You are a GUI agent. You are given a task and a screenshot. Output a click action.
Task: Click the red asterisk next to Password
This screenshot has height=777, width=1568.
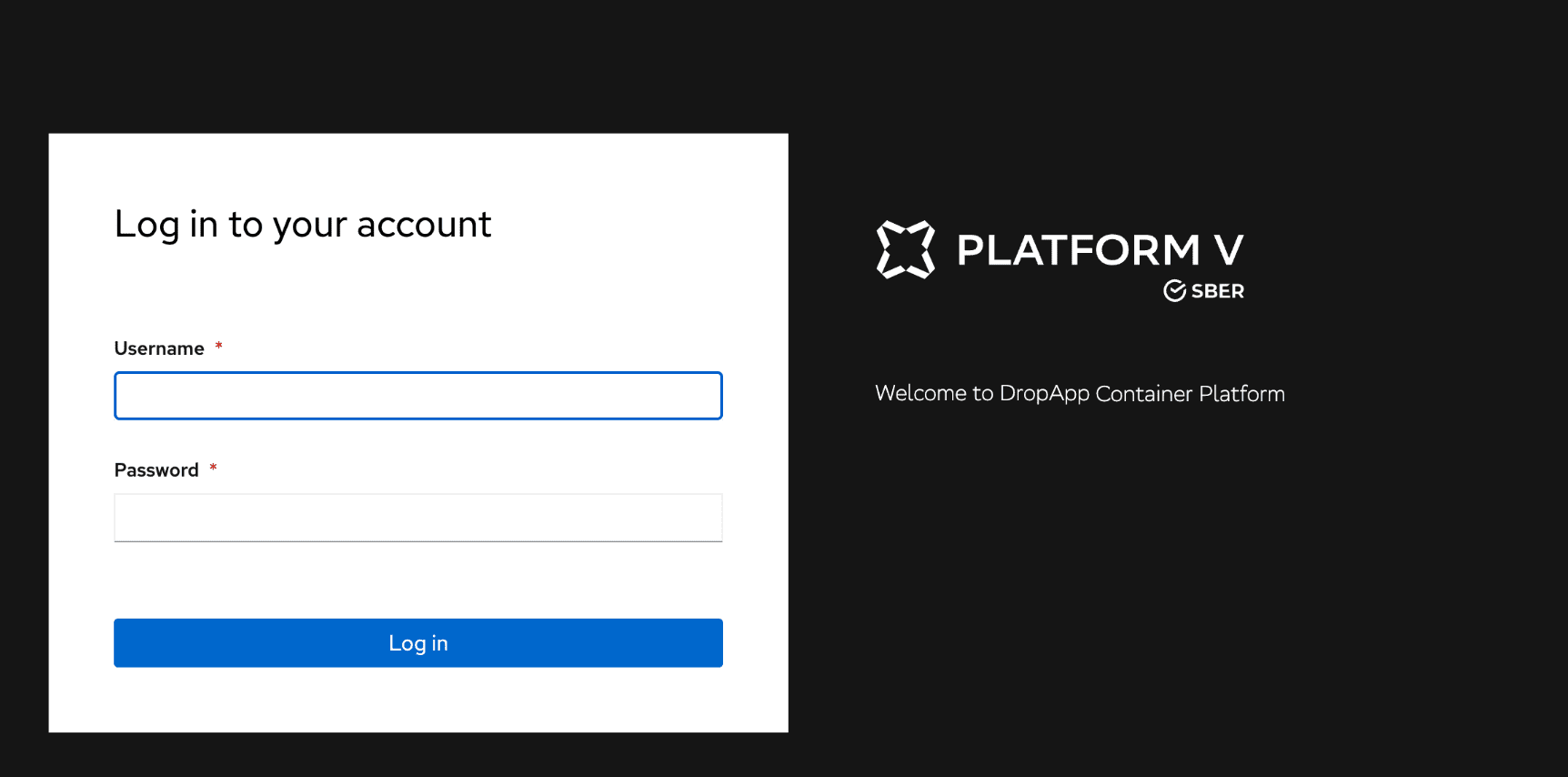tap(213, 468)
